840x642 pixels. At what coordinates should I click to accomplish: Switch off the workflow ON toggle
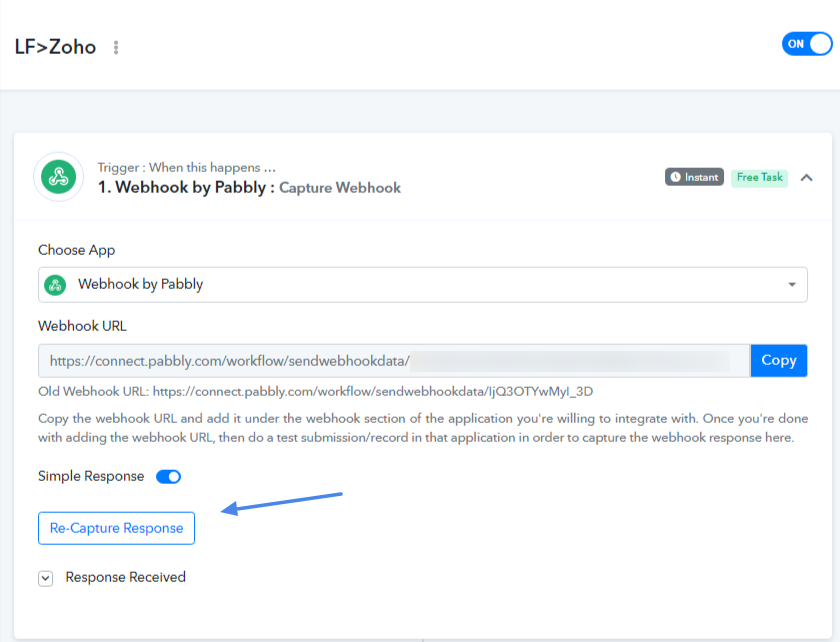(807, 44)
